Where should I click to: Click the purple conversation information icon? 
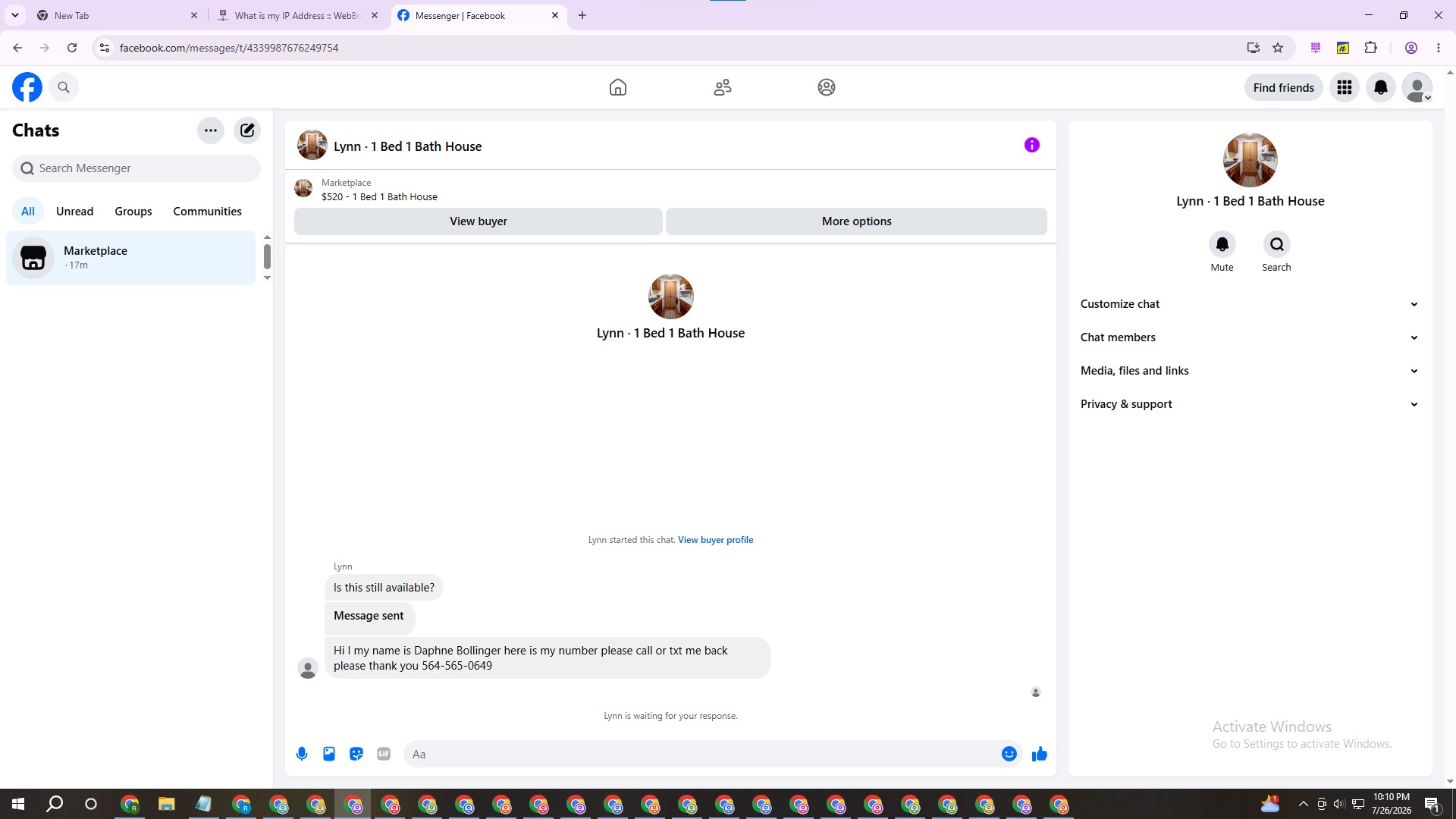(x=1032, y=145)
